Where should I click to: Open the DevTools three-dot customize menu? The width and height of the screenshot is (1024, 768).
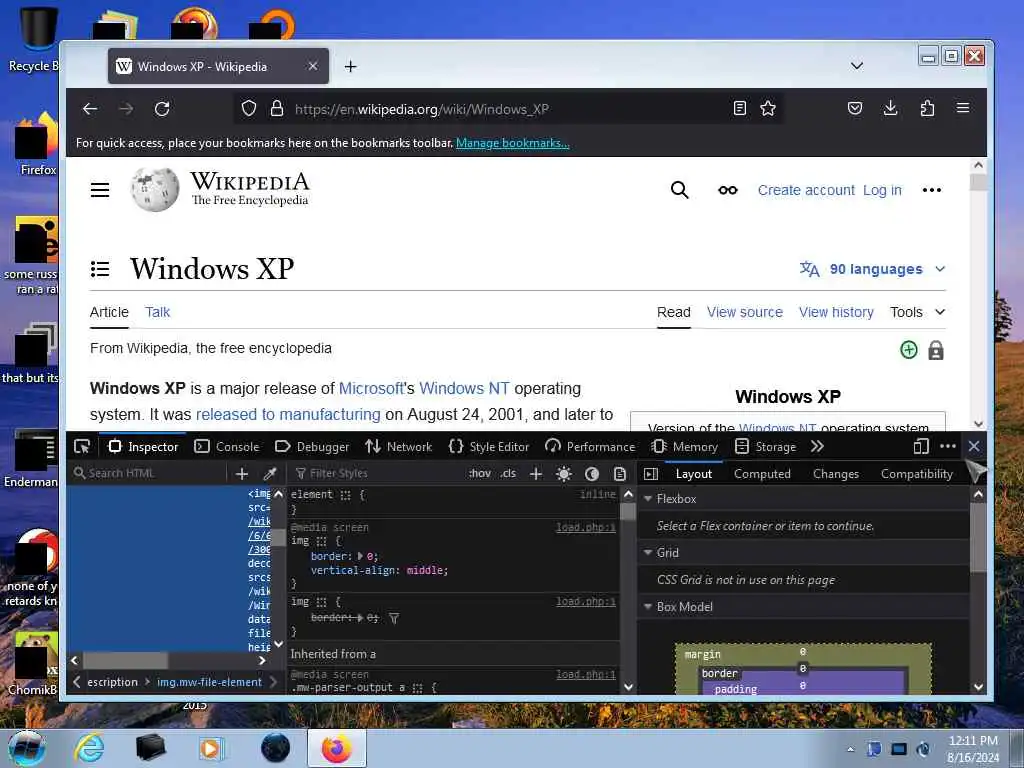(948, 446)
